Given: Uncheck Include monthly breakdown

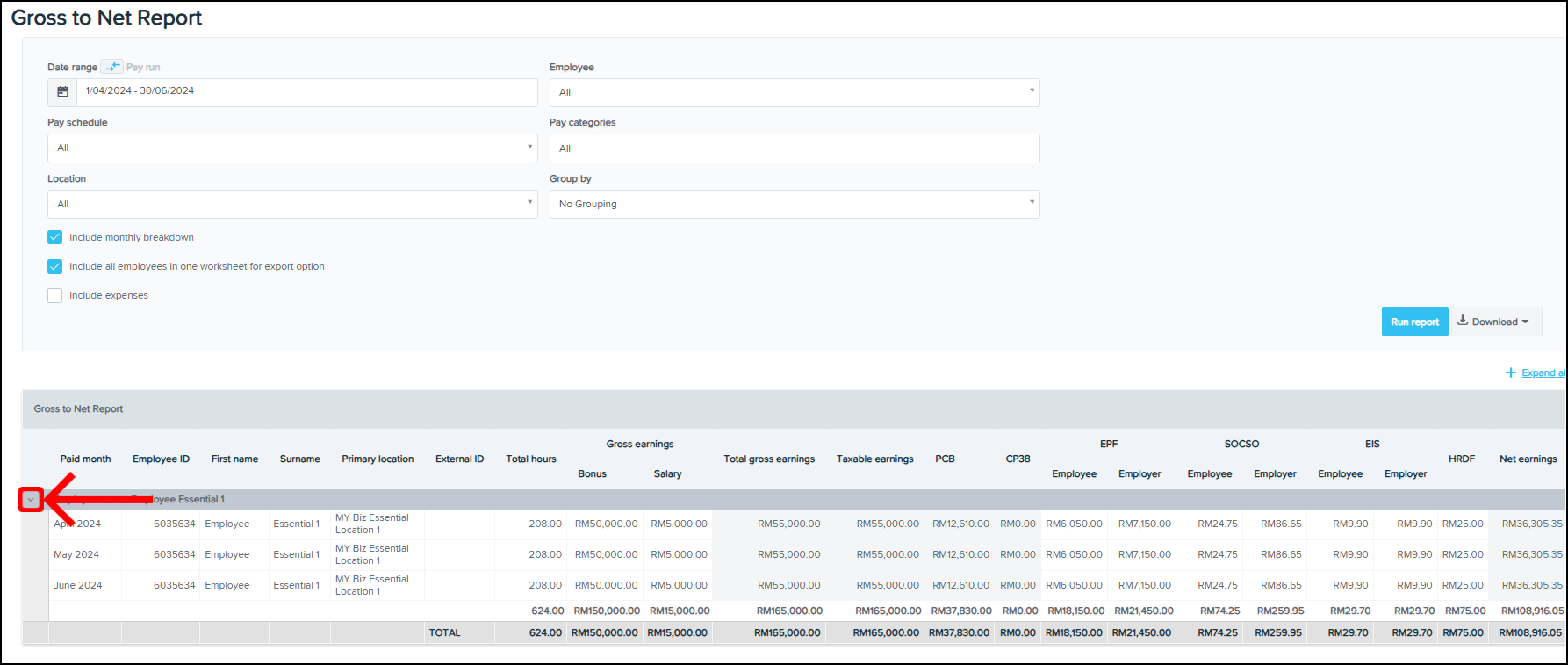Looking at the screenshot, I should click(x=55, y=237).
